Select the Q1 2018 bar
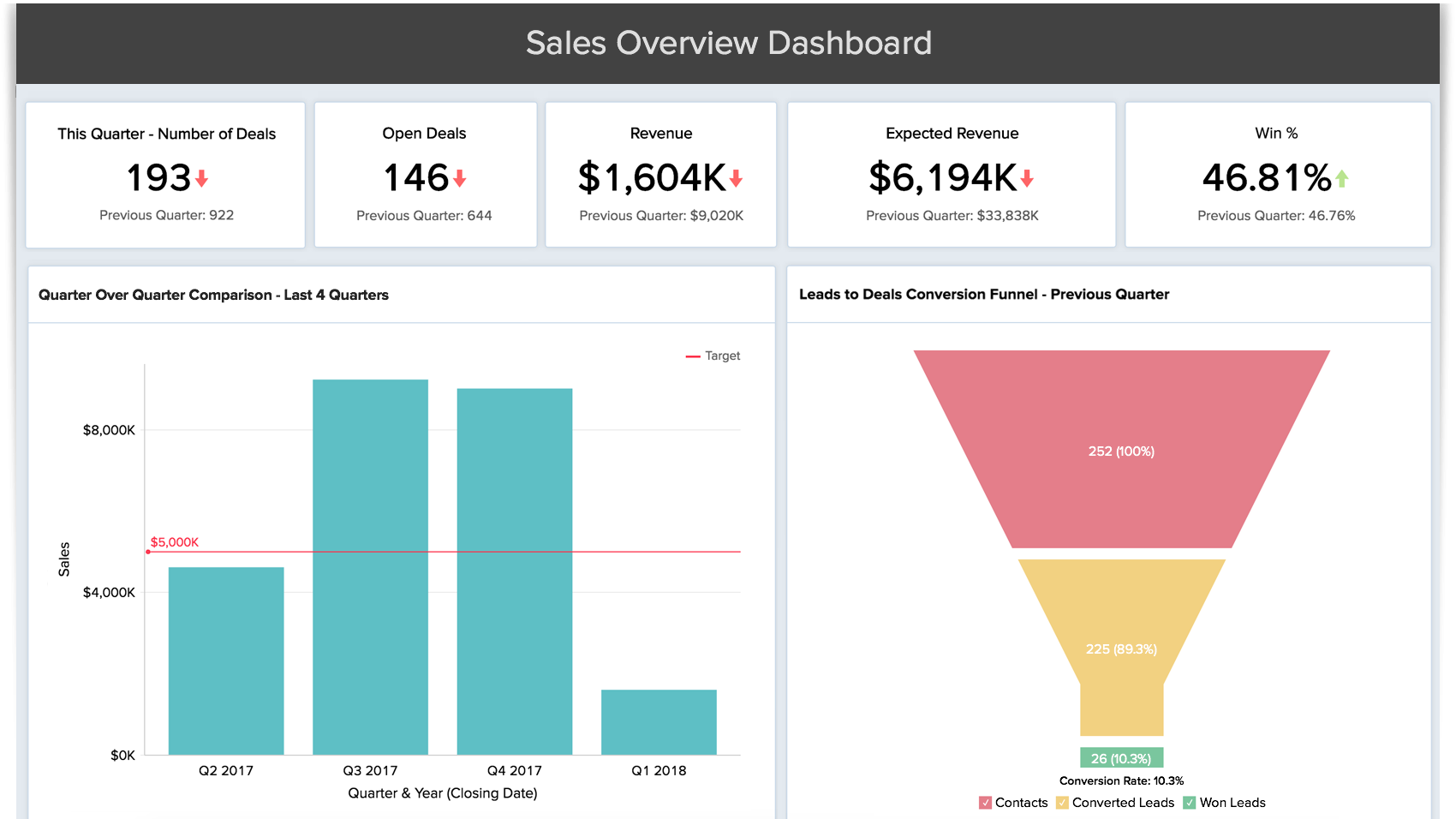This screenshot has width=1456, height=819. click(659, 722)
